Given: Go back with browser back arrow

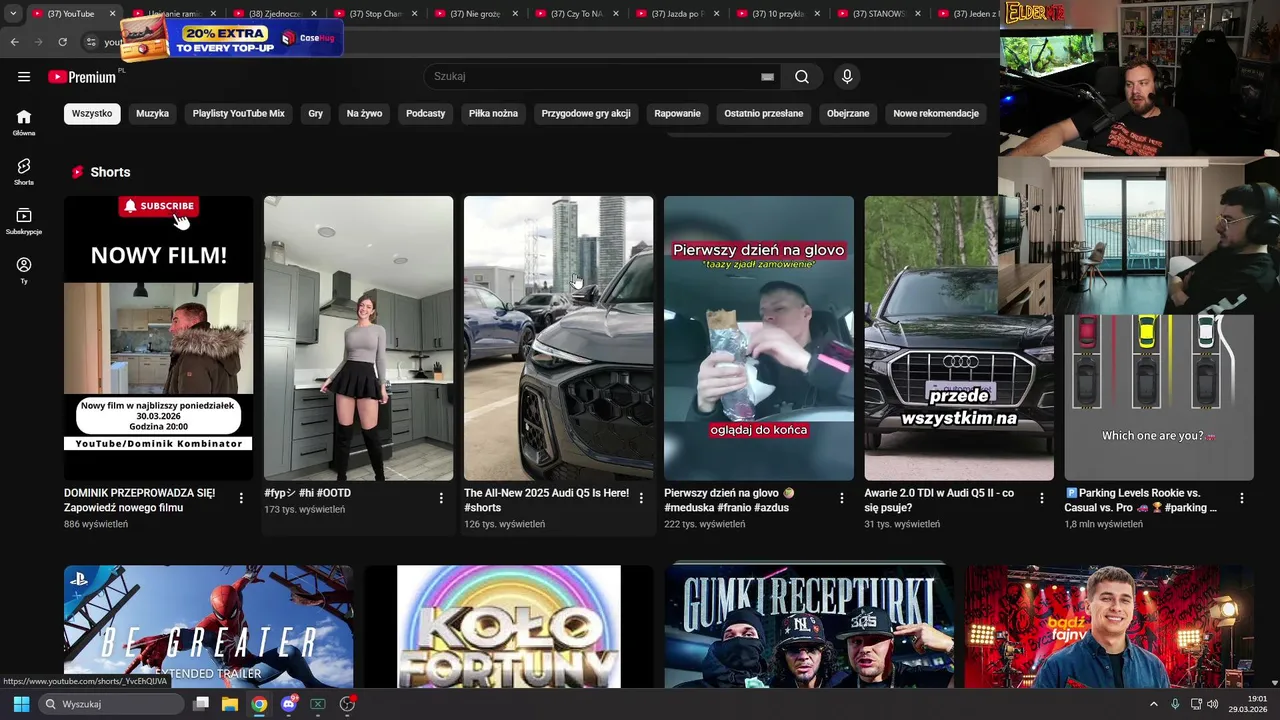Looking at the screenshot, I should (14, 42).
